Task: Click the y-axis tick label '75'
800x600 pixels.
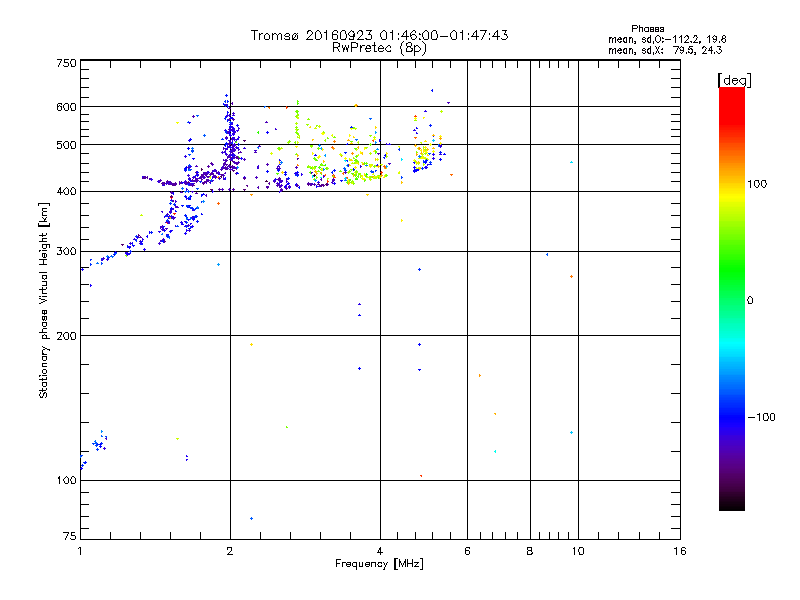Action: (69, 536)
